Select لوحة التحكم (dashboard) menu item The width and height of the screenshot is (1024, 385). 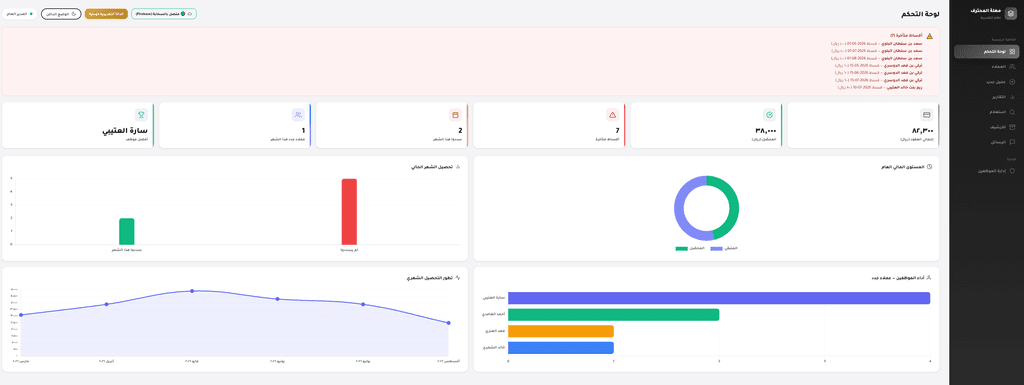click(986, 52)
